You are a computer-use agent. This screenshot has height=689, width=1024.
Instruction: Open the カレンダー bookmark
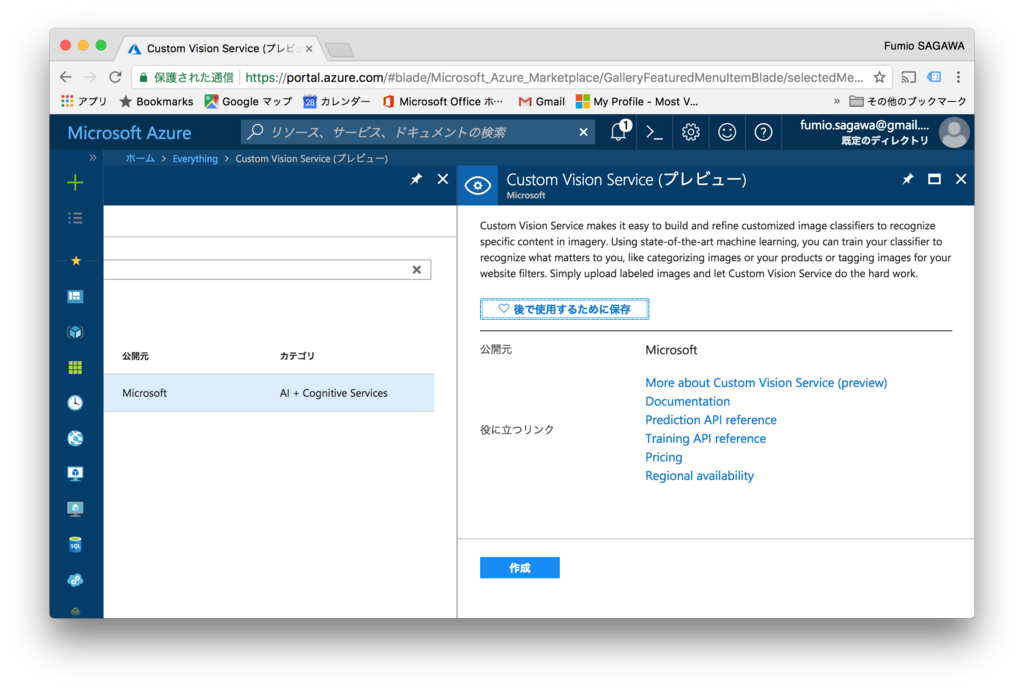[x=336, y=102]
